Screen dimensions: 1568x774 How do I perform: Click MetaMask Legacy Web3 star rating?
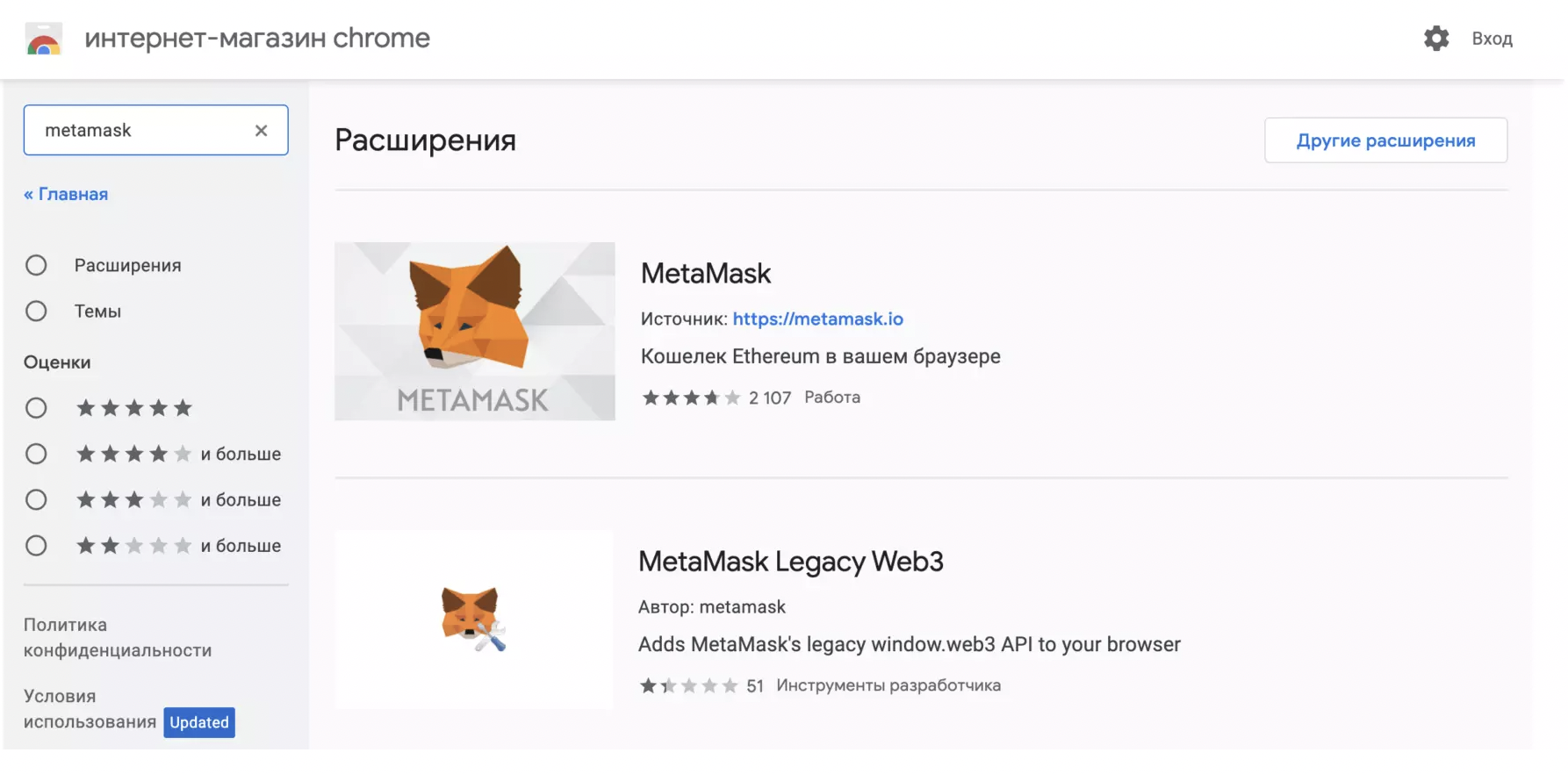[688, 686]
